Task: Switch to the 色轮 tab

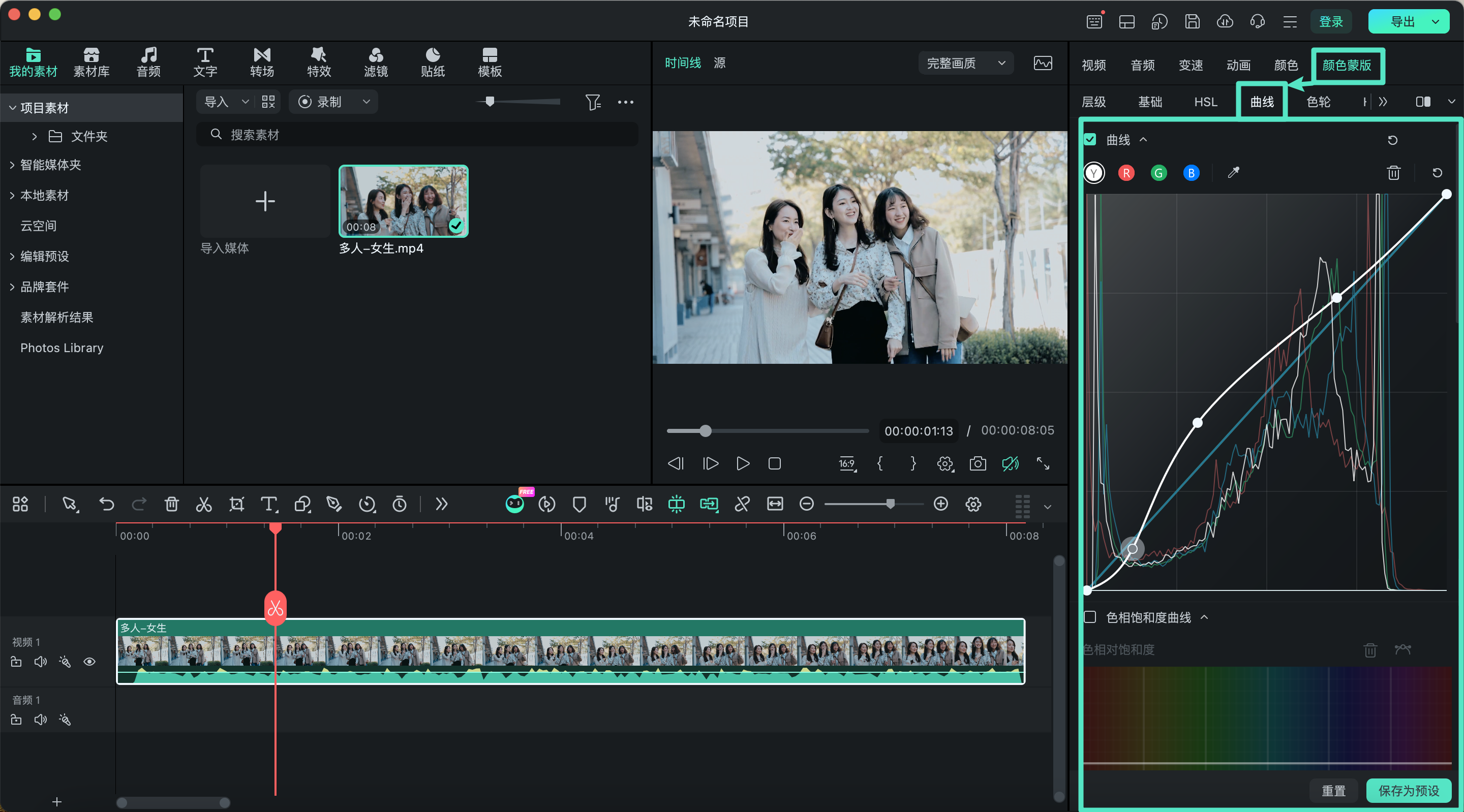Action: point(1318,102)
